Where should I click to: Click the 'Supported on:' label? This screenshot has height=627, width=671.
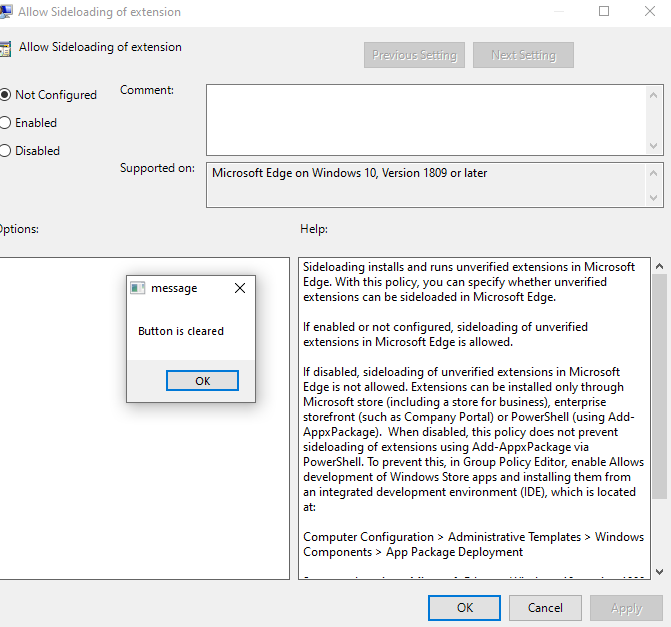(x=157, y=168)
